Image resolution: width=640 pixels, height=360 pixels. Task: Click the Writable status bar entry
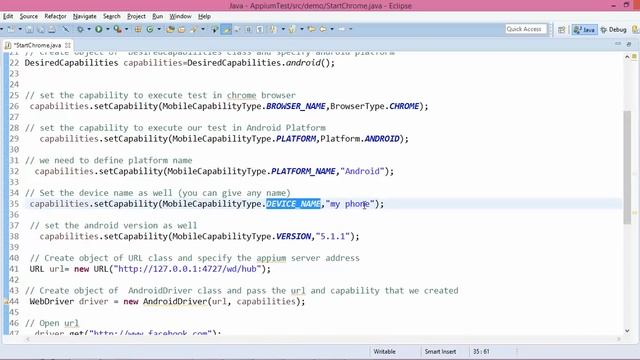click(x=384, y=351)
